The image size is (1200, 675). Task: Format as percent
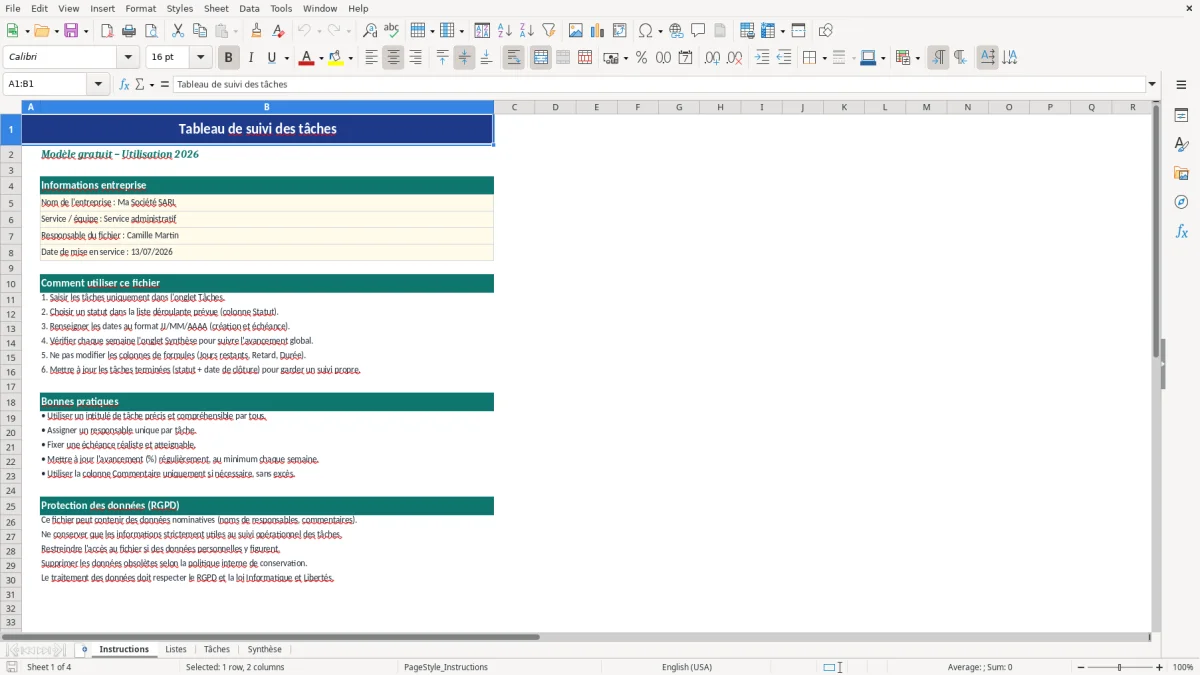pyautogui.click(x=642, y=58)
